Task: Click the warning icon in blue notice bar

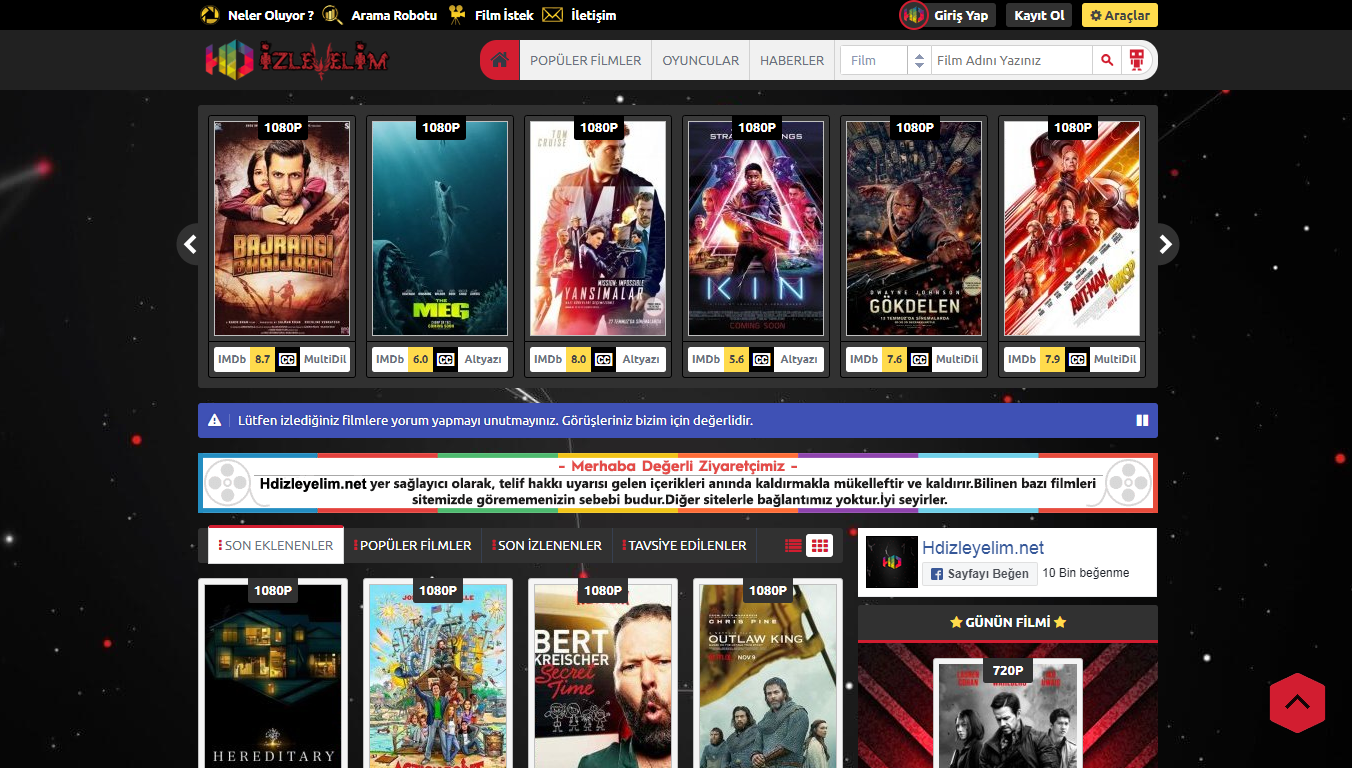Action: tap(215, 421)
